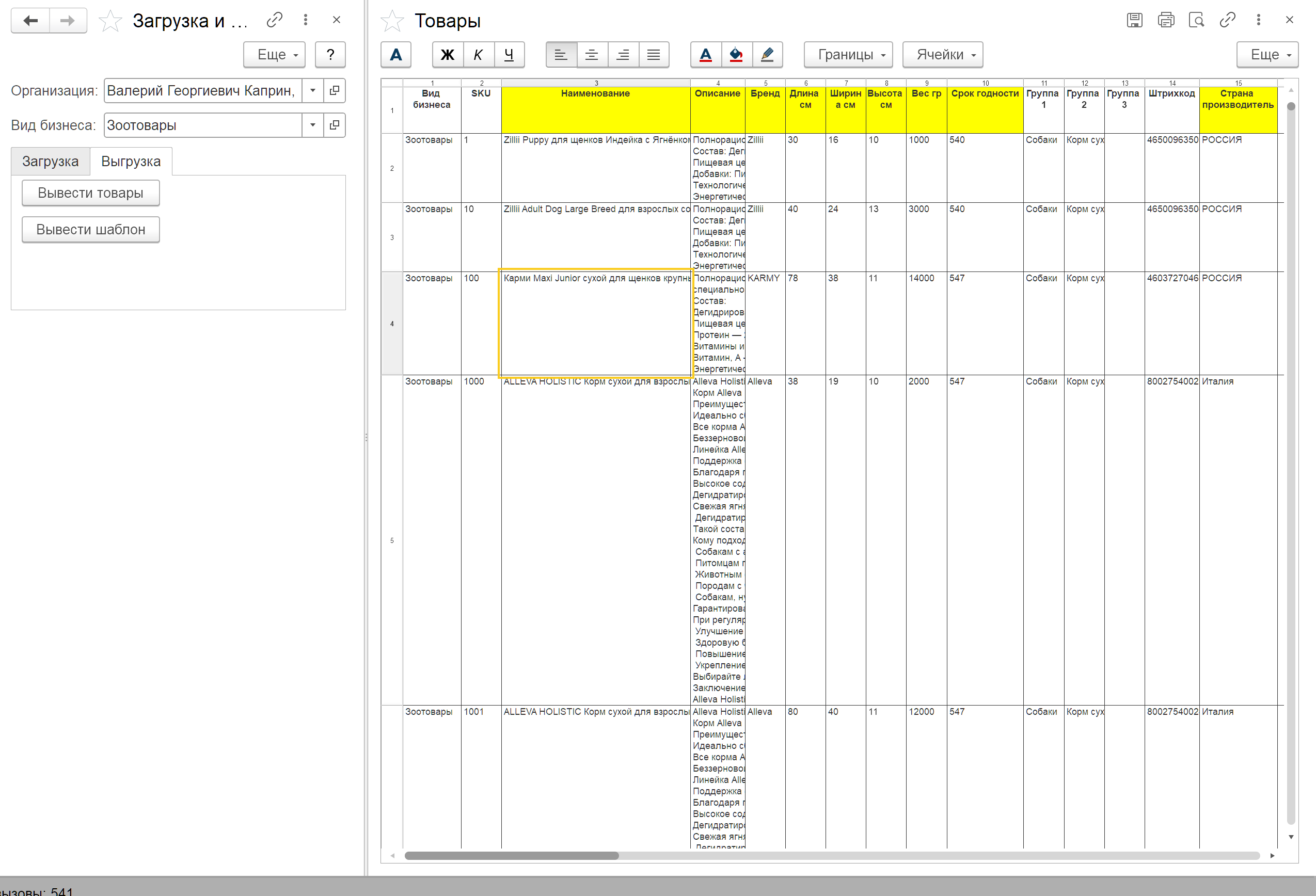Viewport: 1316px width, 896px height.
Task: Get a link to the Товары document
Action: point(1228,20)
